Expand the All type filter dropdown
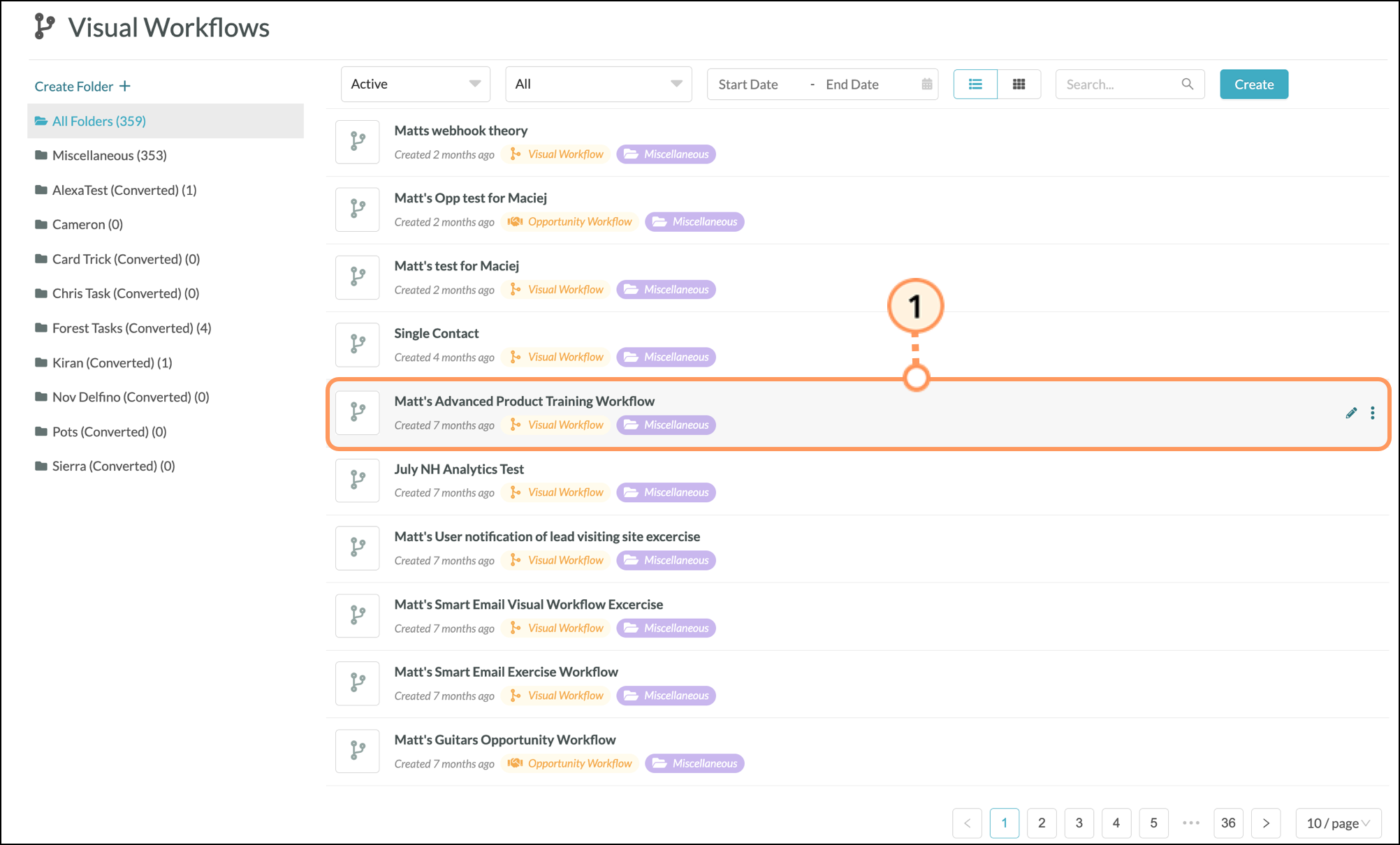This screenshot has height=845, width=1400. (598, 84)
